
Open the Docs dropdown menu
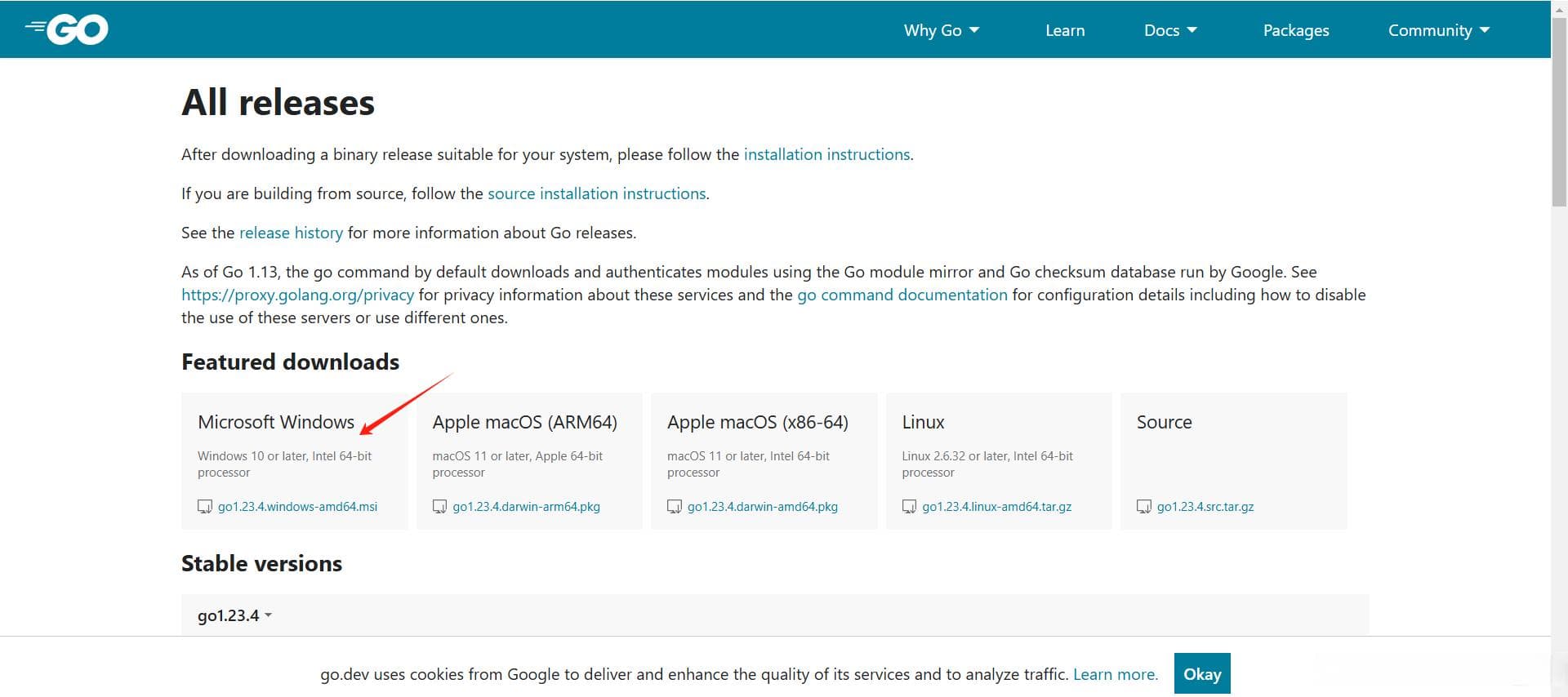[1170, 30]
